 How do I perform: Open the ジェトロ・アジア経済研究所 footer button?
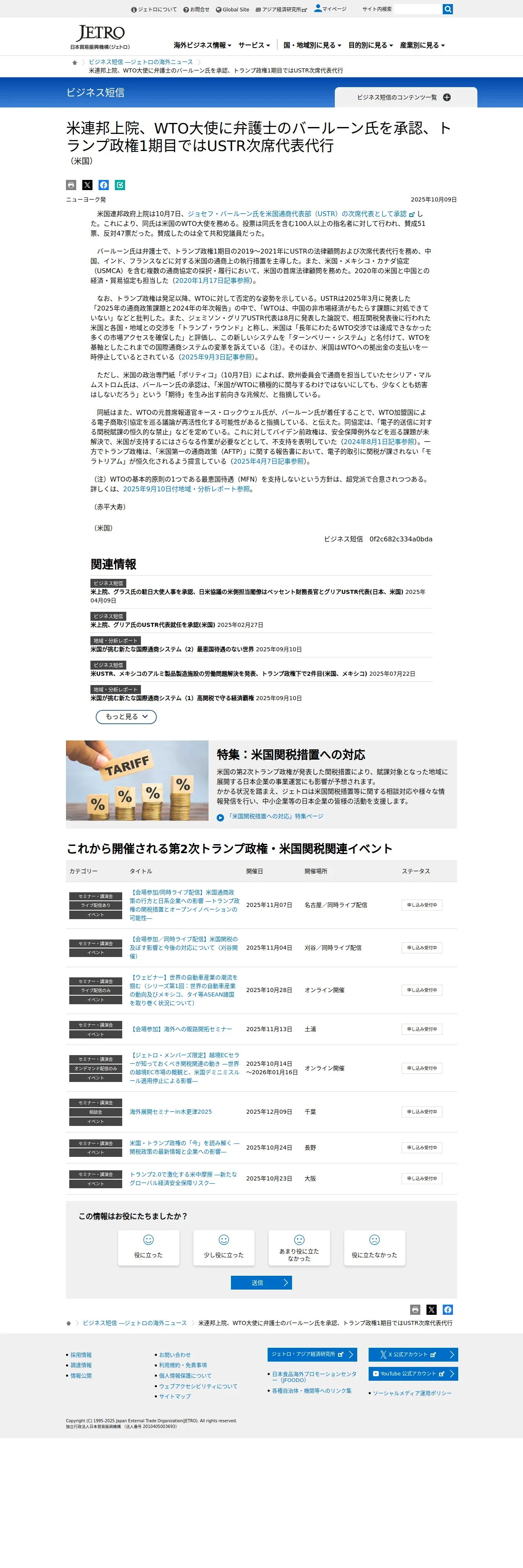pos(312,1354)
